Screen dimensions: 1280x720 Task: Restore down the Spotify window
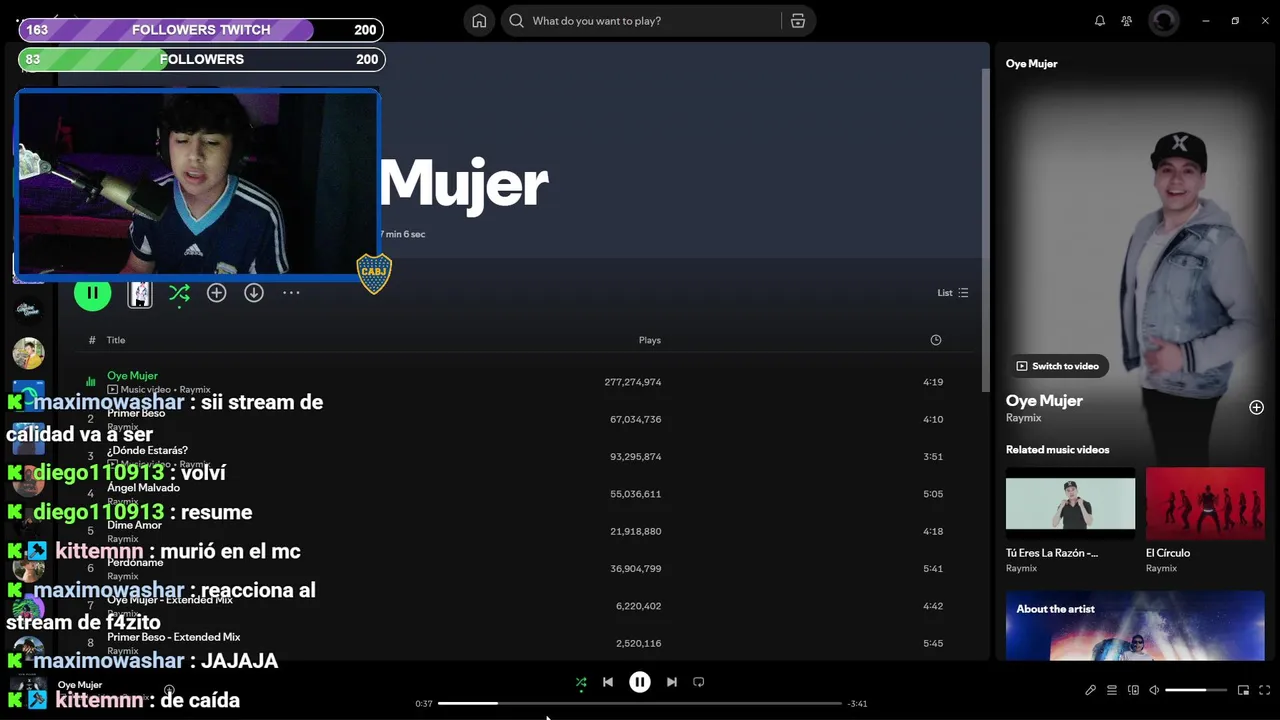pos(1235,21)
